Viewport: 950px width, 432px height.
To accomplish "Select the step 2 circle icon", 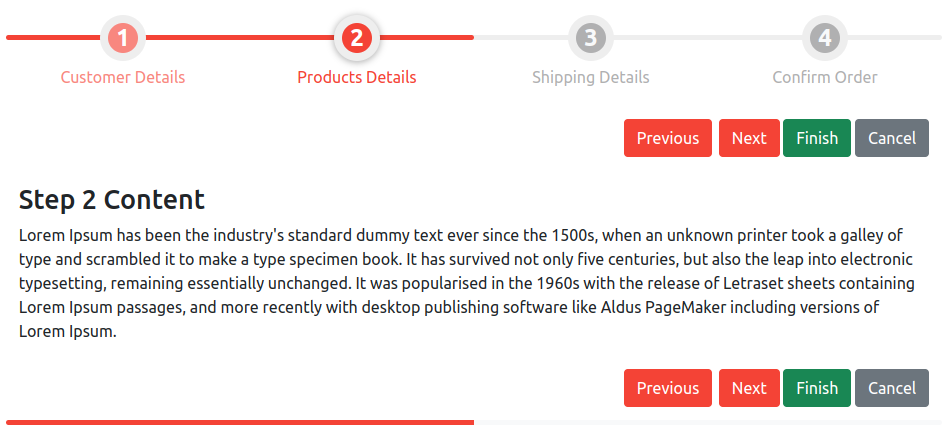I will click(357, 38).
